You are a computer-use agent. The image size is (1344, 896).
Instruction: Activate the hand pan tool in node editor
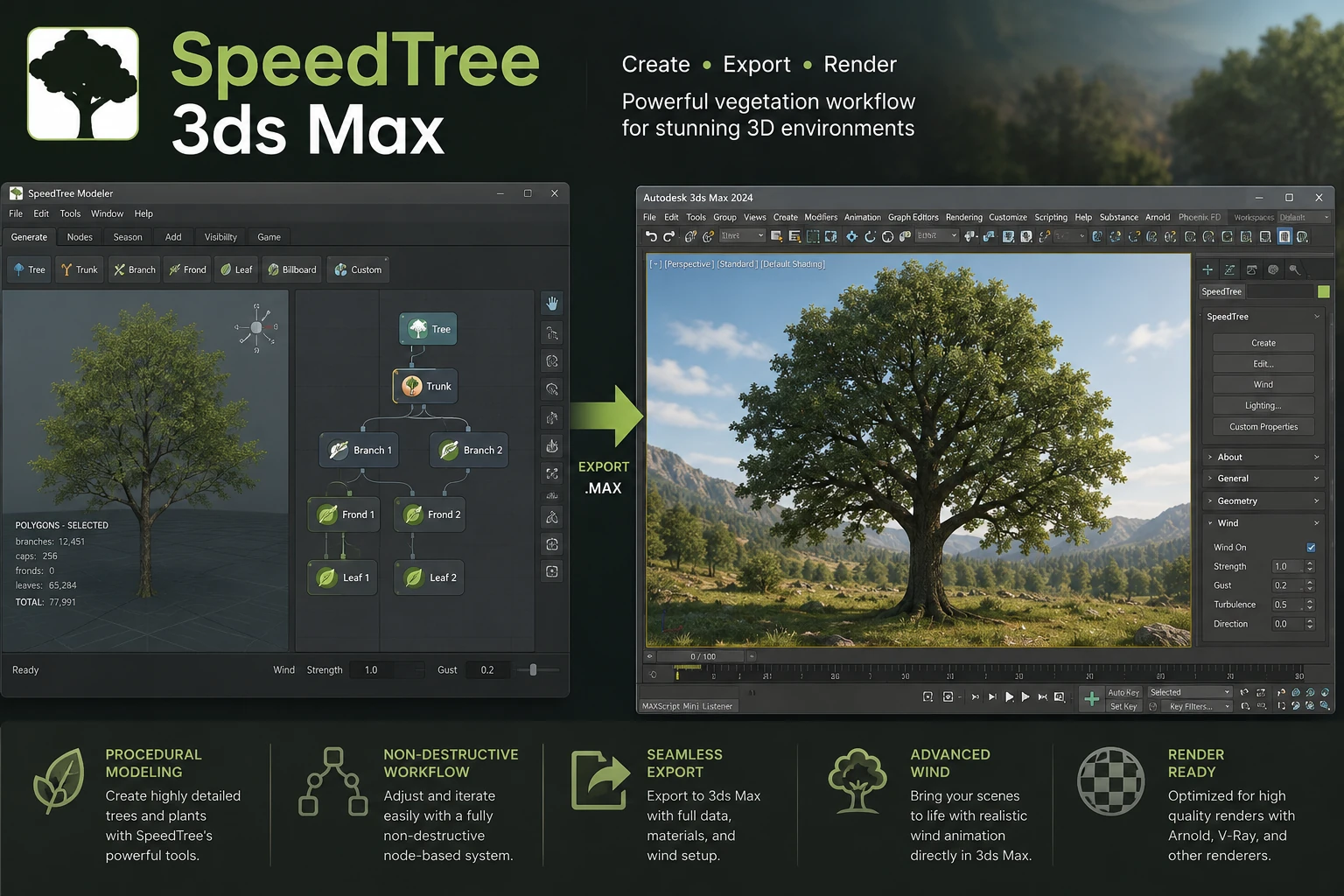coord(552,304)
